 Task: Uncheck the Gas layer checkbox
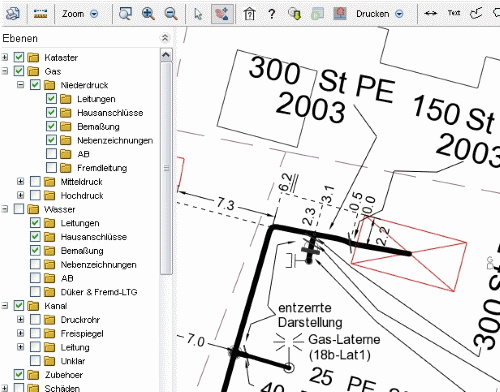pyautogui.click(x=19, y=71)
